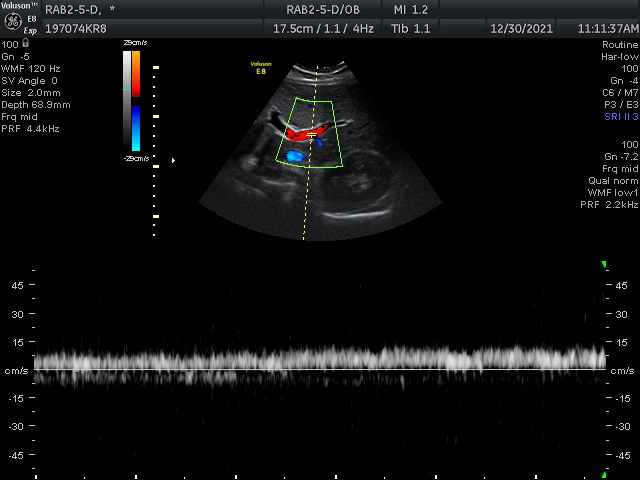Viewport: 640px width, 480px height.
Task: Click the Doppler spectrum baseline
Action: tap(320, 370)
